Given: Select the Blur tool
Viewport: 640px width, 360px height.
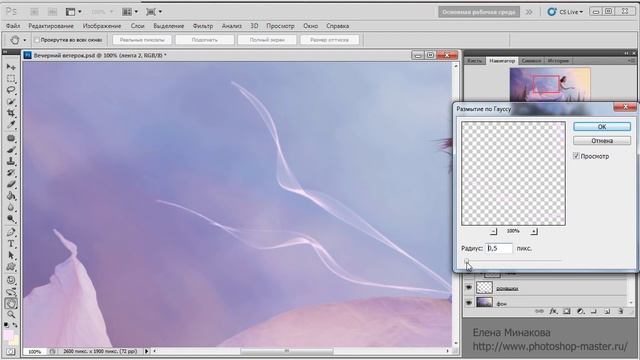Looking at the screenshot, I should 11,207.
